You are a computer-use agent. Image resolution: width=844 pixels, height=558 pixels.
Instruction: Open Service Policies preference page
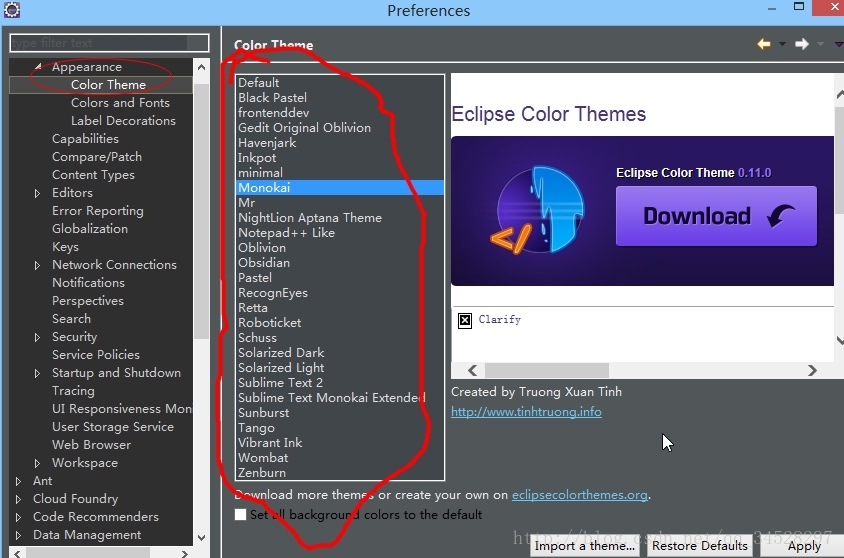coord(96,355)
